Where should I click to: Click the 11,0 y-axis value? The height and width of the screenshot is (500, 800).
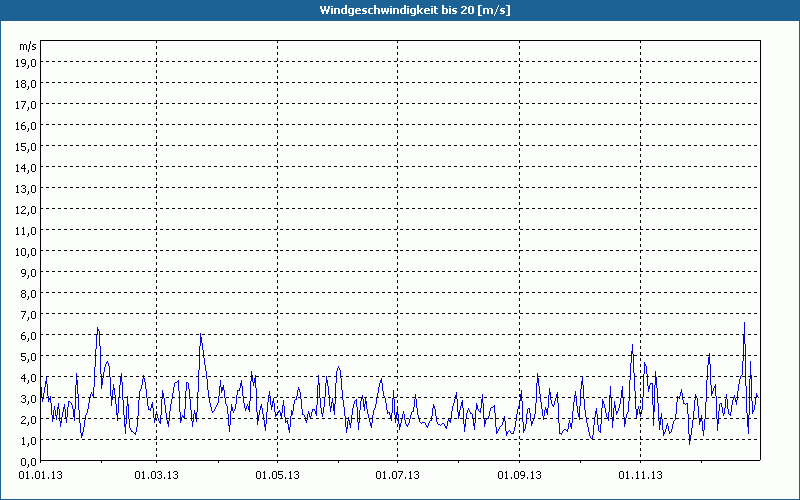coord(26,231)
